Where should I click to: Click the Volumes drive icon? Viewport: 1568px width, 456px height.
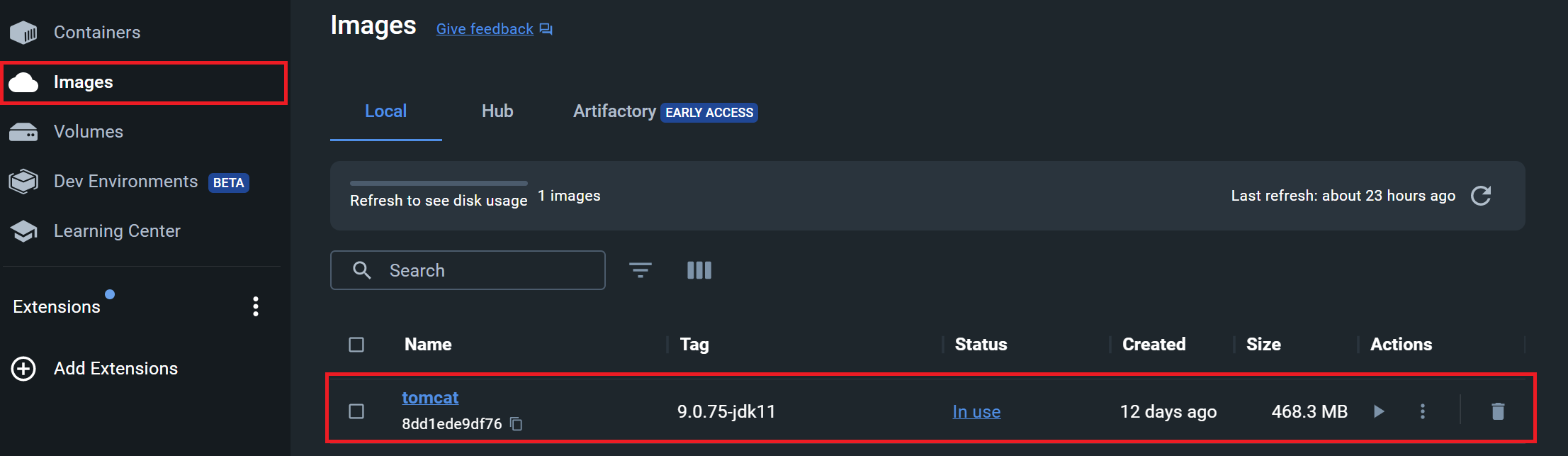point(23,132)
